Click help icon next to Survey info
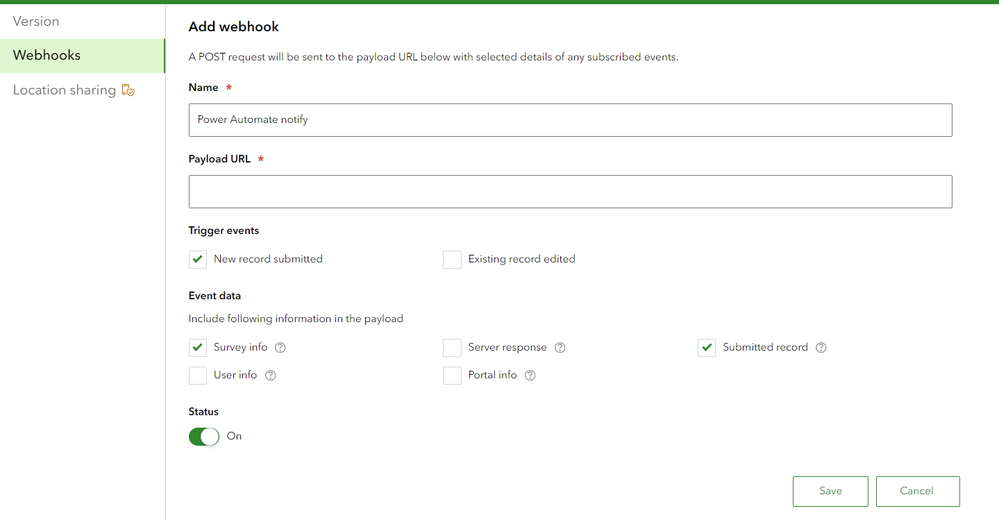 [280, 348]
